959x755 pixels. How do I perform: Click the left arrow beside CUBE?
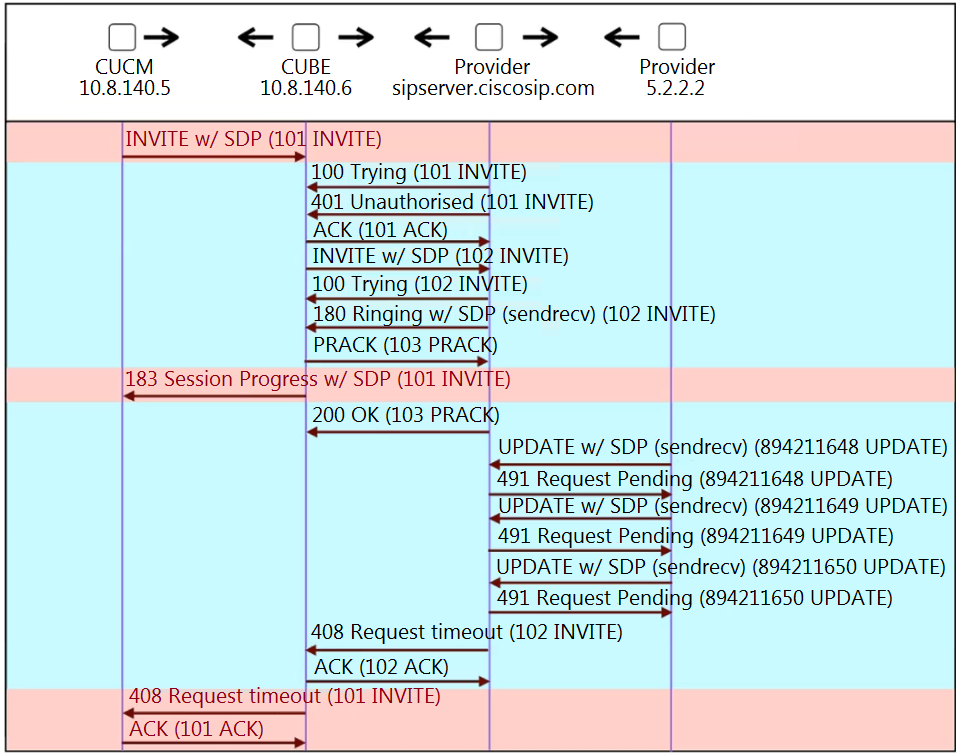coord(256,39)
